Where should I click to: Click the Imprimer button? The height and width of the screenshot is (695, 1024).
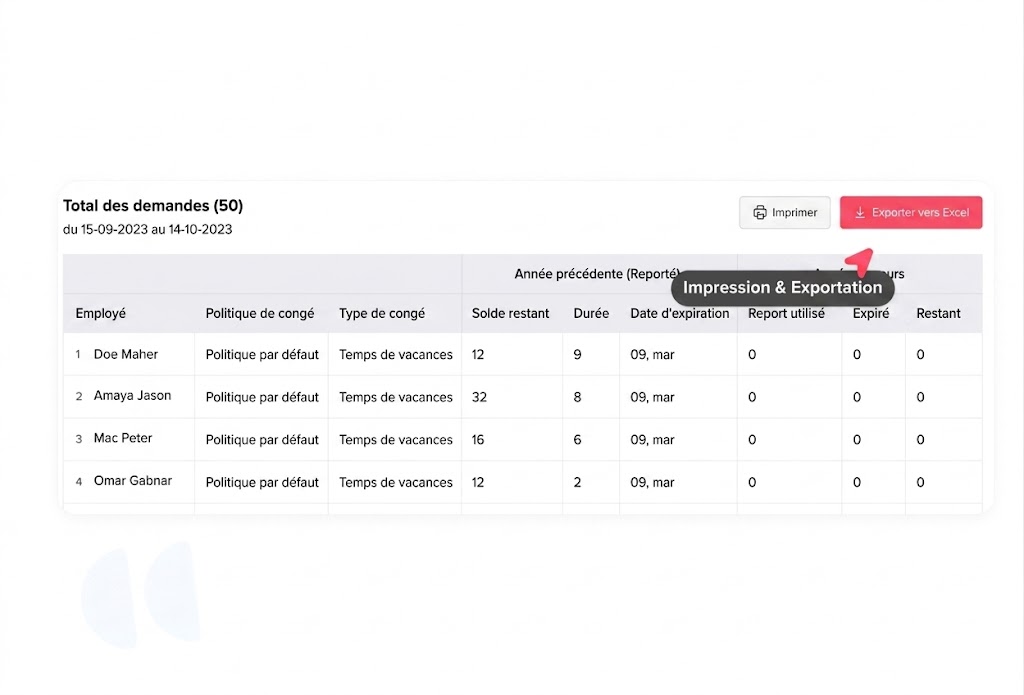coord(784,212)
